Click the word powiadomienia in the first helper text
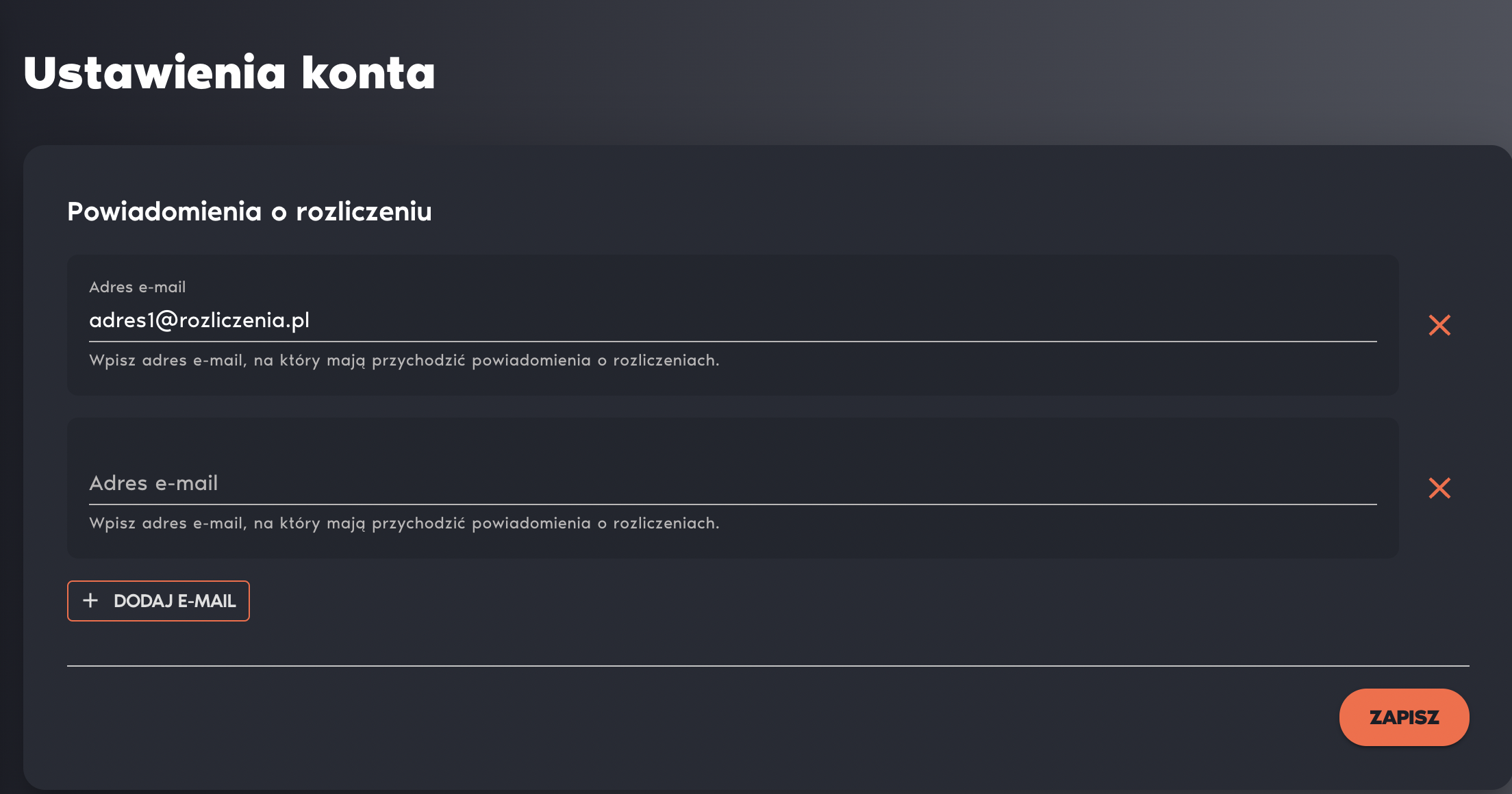Screen dimensions: 1512x794 point(531,361)
